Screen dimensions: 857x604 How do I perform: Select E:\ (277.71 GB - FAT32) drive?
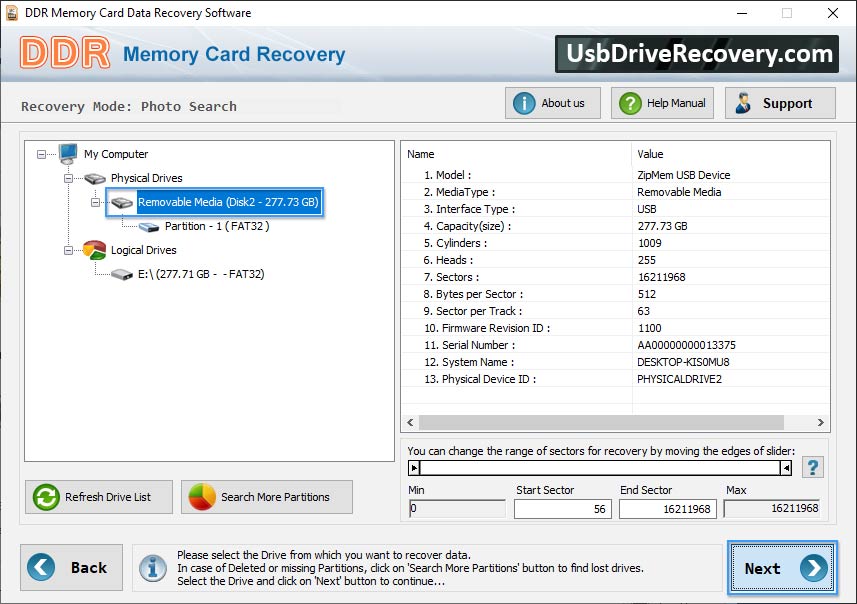click(x=201, y=274)
